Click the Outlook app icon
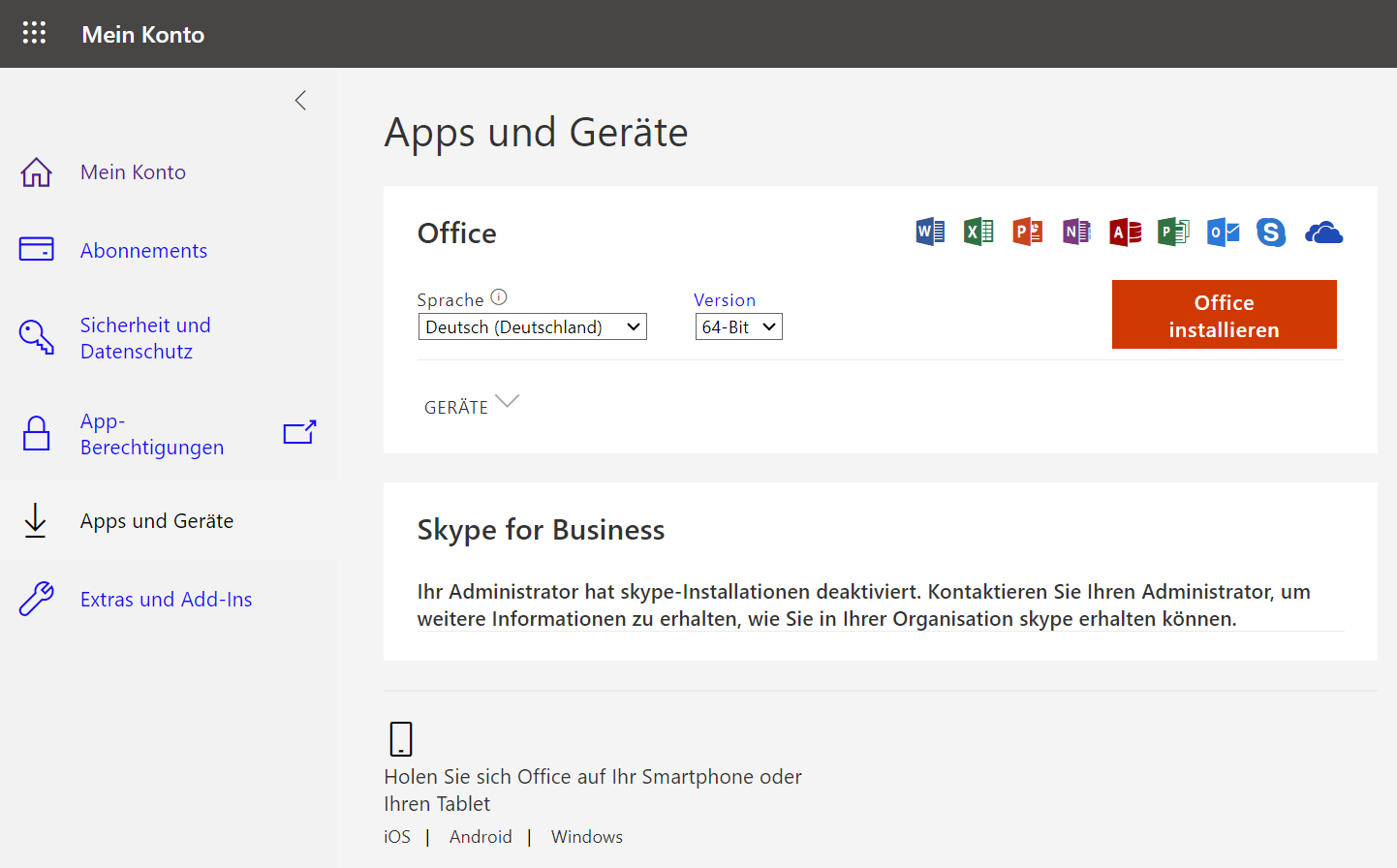Image resolution: width=1397 pixels, height=868 pixels. click(1223, 232)
